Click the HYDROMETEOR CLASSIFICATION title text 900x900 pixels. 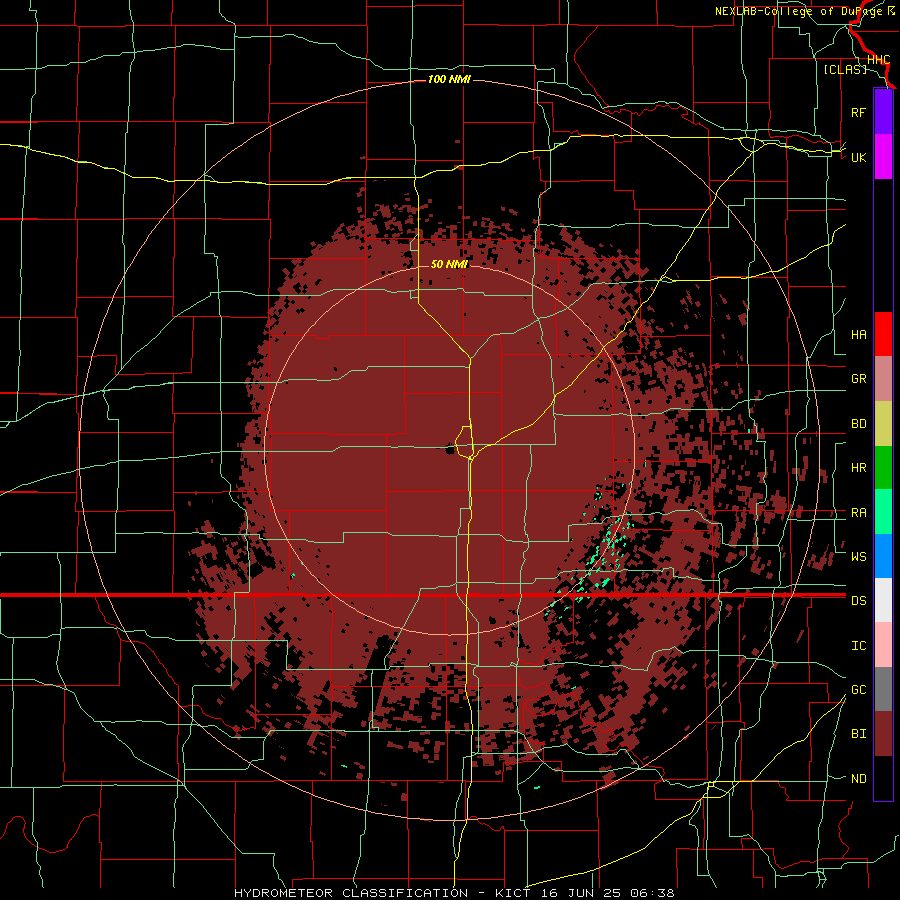(x=351, y=893)
